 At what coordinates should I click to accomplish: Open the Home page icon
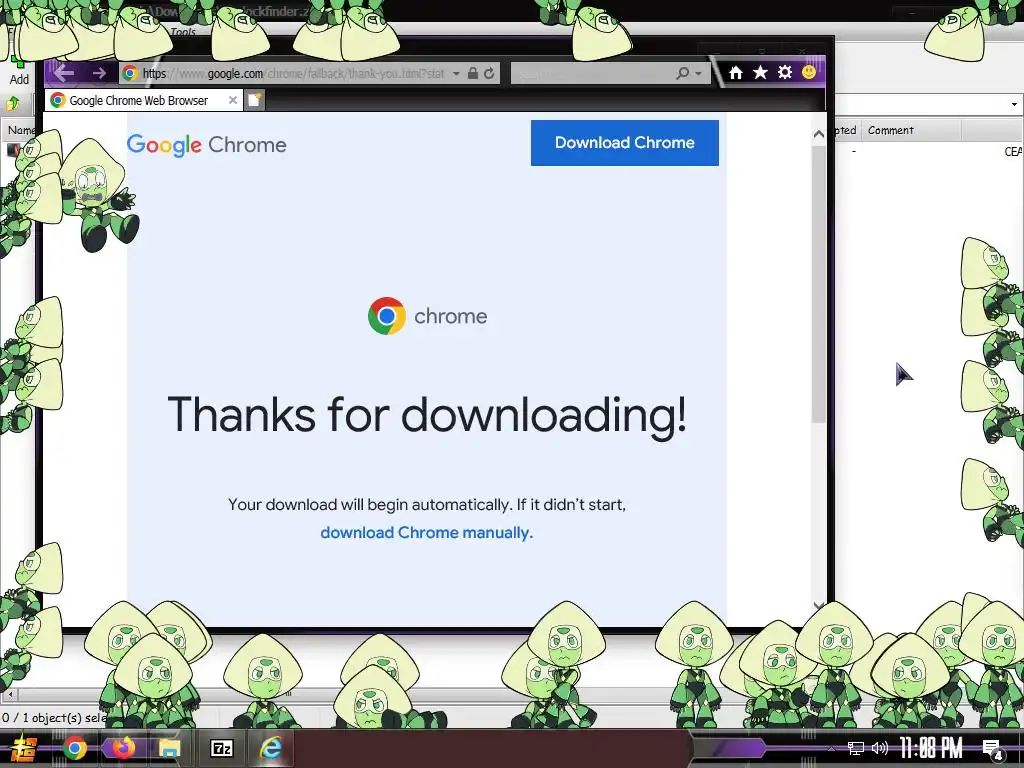[736, 72]
